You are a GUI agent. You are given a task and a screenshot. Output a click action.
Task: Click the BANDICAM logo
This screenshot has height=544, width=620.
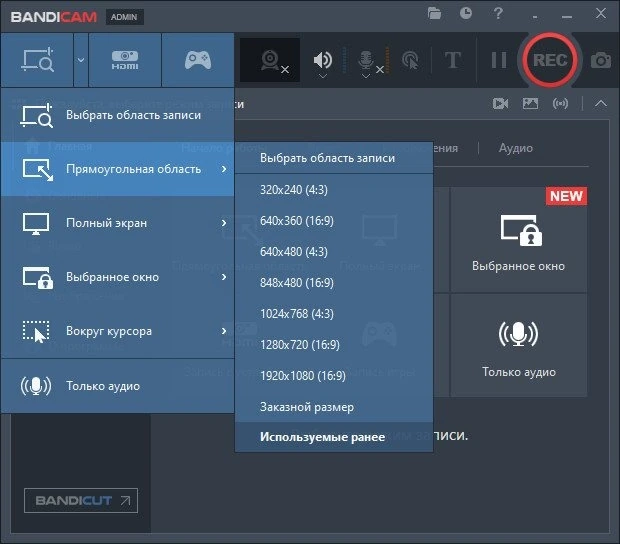54,17
